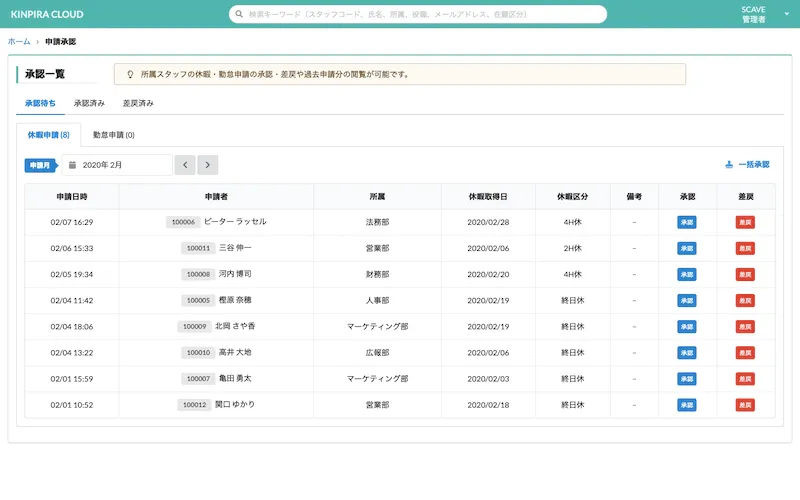The image size is (800, 500).
Task: Click the keyword search input field
Action: coord(420,14)
